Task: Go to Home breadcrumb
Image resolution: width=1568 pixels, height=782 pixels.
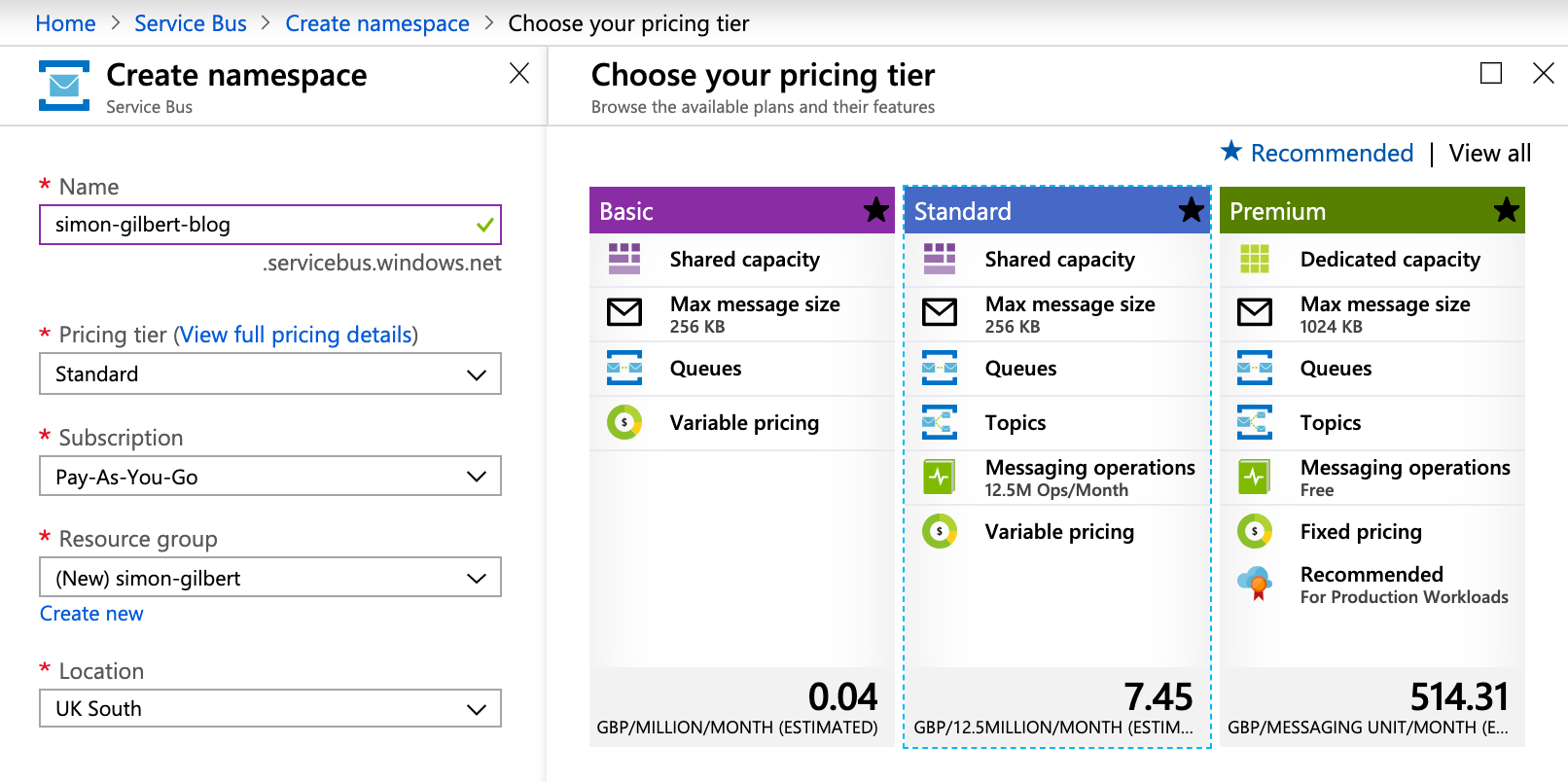Action: (65, 23)
